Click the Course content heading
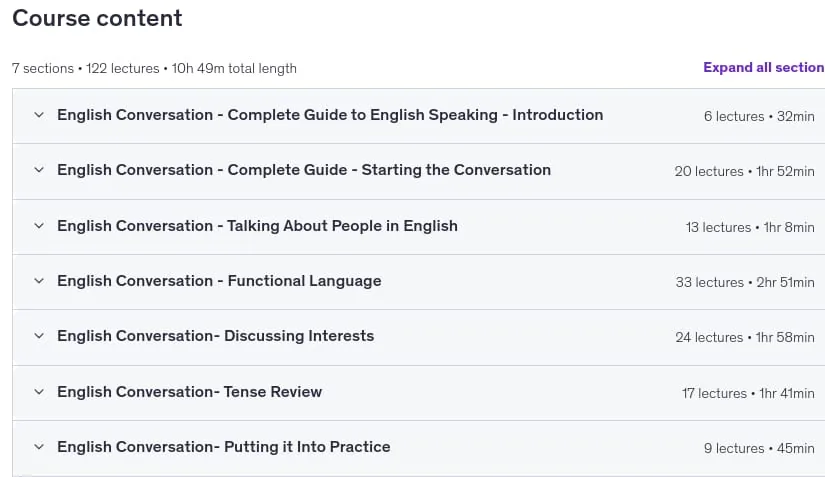The width and height of the screenshot is (825, 477). (x=97, y=18)
